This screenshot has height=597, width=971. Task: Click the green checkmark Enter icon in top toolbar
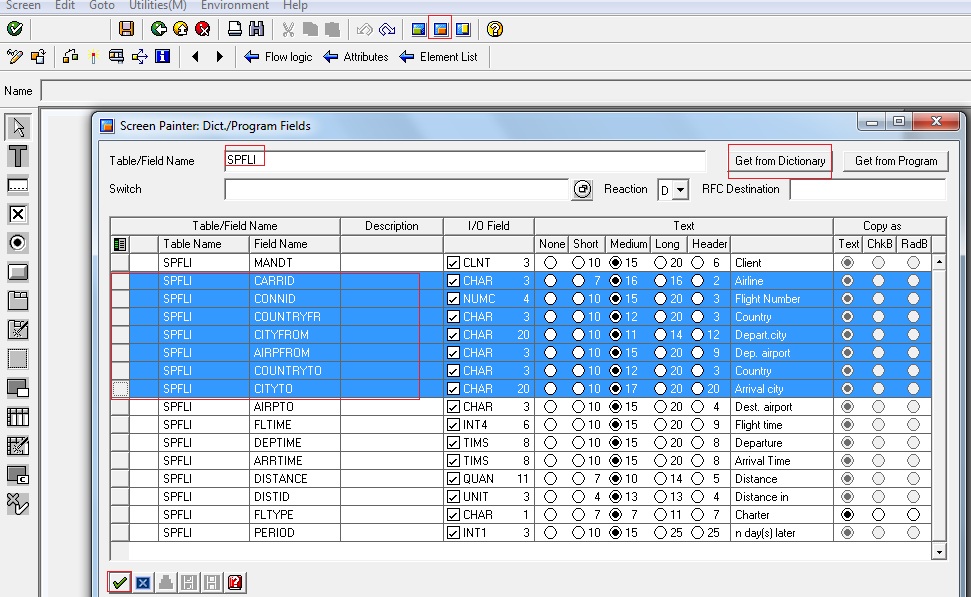14,28
